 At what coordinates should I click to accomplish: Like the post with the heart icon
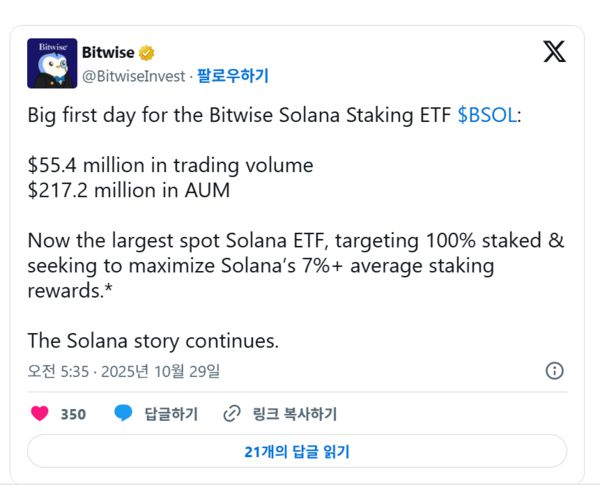click(40, 413)
